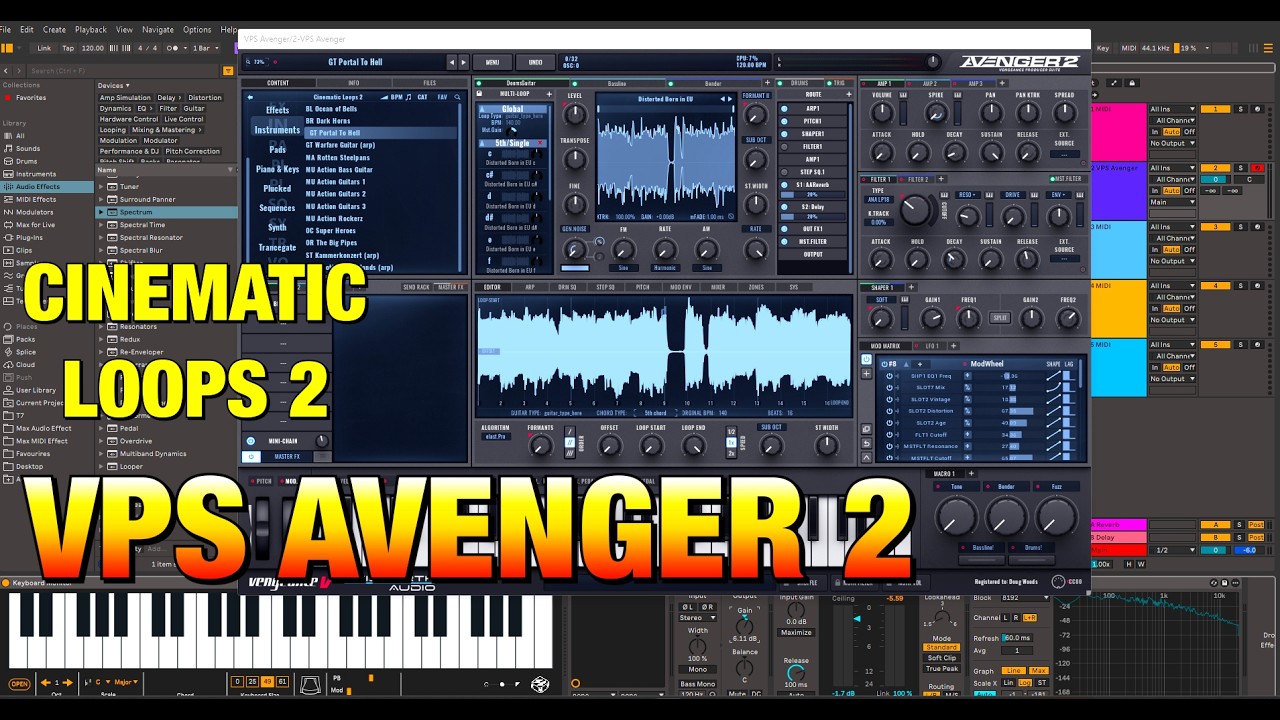Viewport: 1280px width, 720px height.
Task: Click the CAT button in Avenger browser
Action: pyautogui.click(x=422, y=97)
